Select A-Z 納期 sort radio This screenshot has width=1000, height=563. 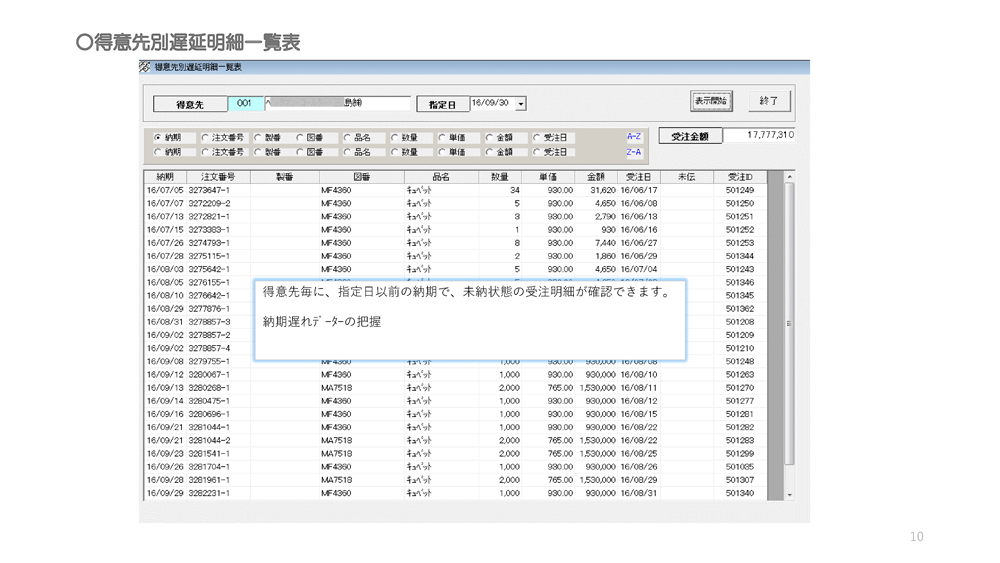tap(158, 137)
